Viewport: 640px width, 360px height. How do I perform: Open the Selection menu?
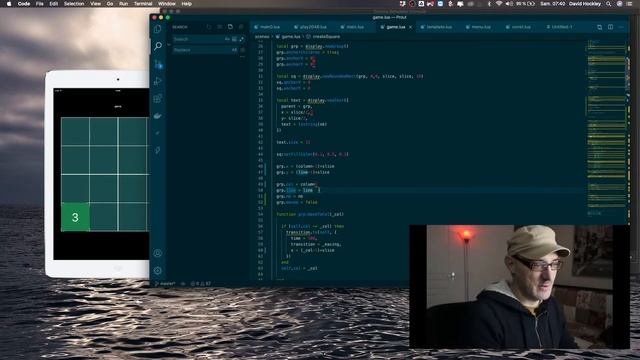[74, 4]
